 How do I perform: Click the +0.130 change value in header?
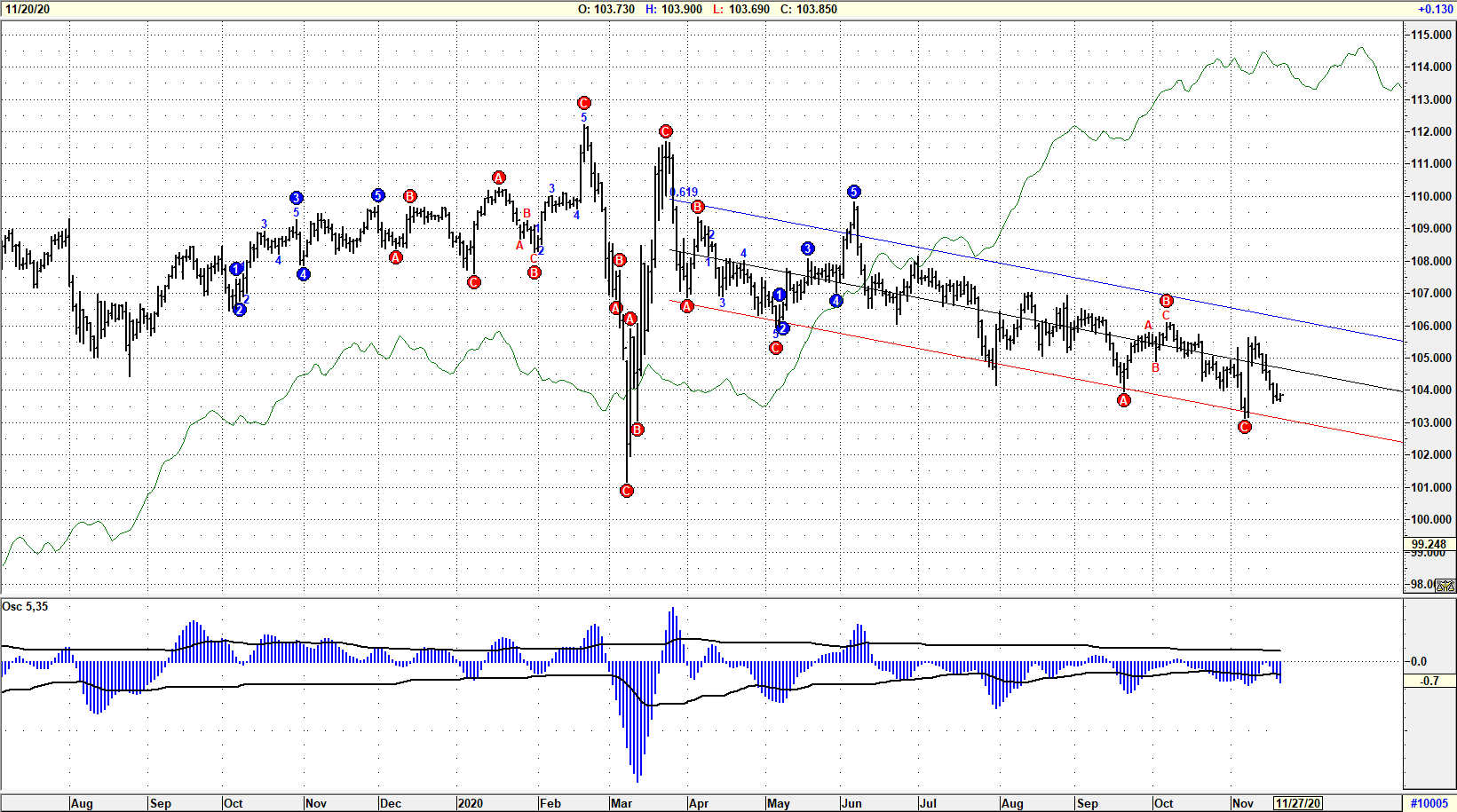tap(1435, 9)
